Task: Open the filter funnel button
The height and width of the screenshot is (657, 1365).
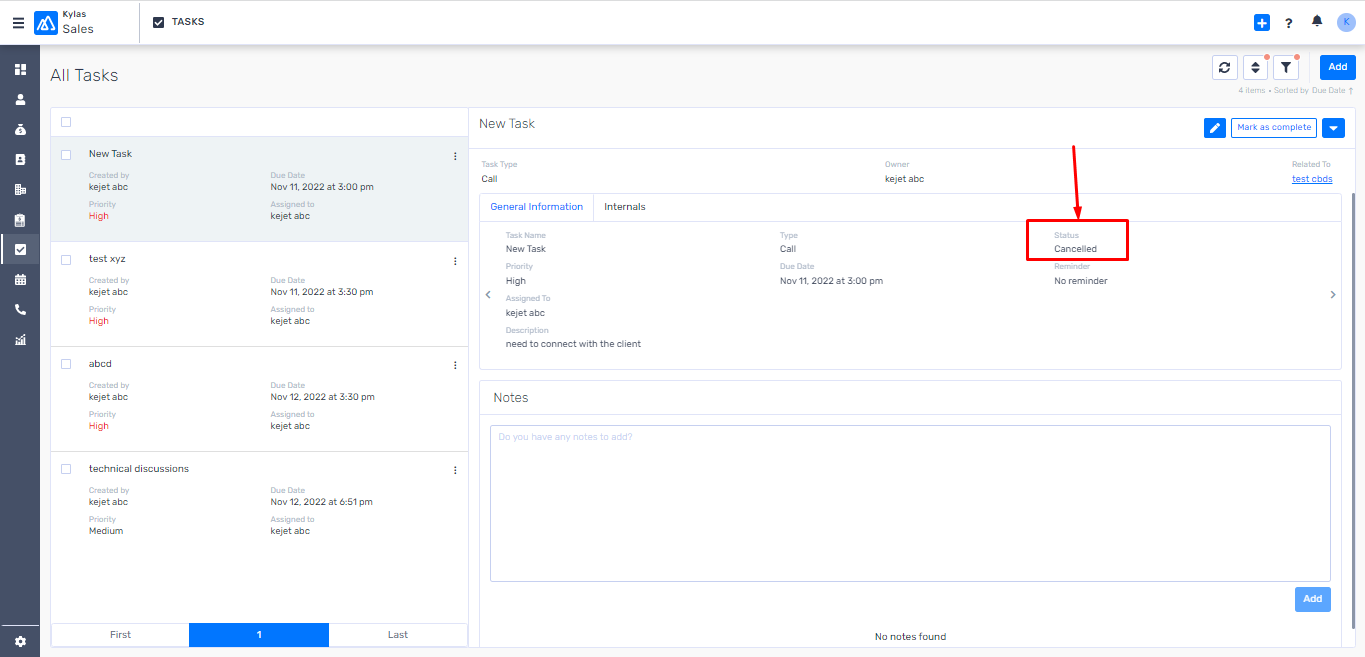Action: point(1286,67)
